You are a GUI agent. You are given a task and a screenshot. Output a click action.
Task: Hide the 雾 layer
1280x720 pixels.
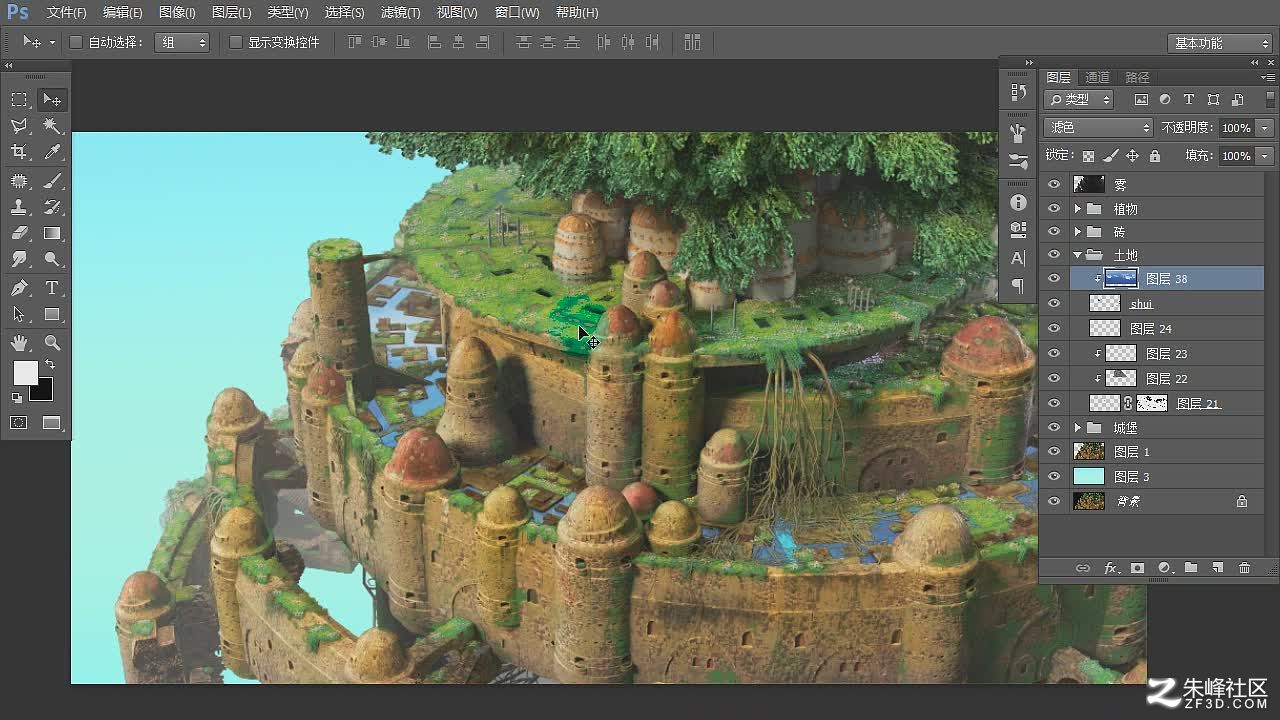[1054, 184]
